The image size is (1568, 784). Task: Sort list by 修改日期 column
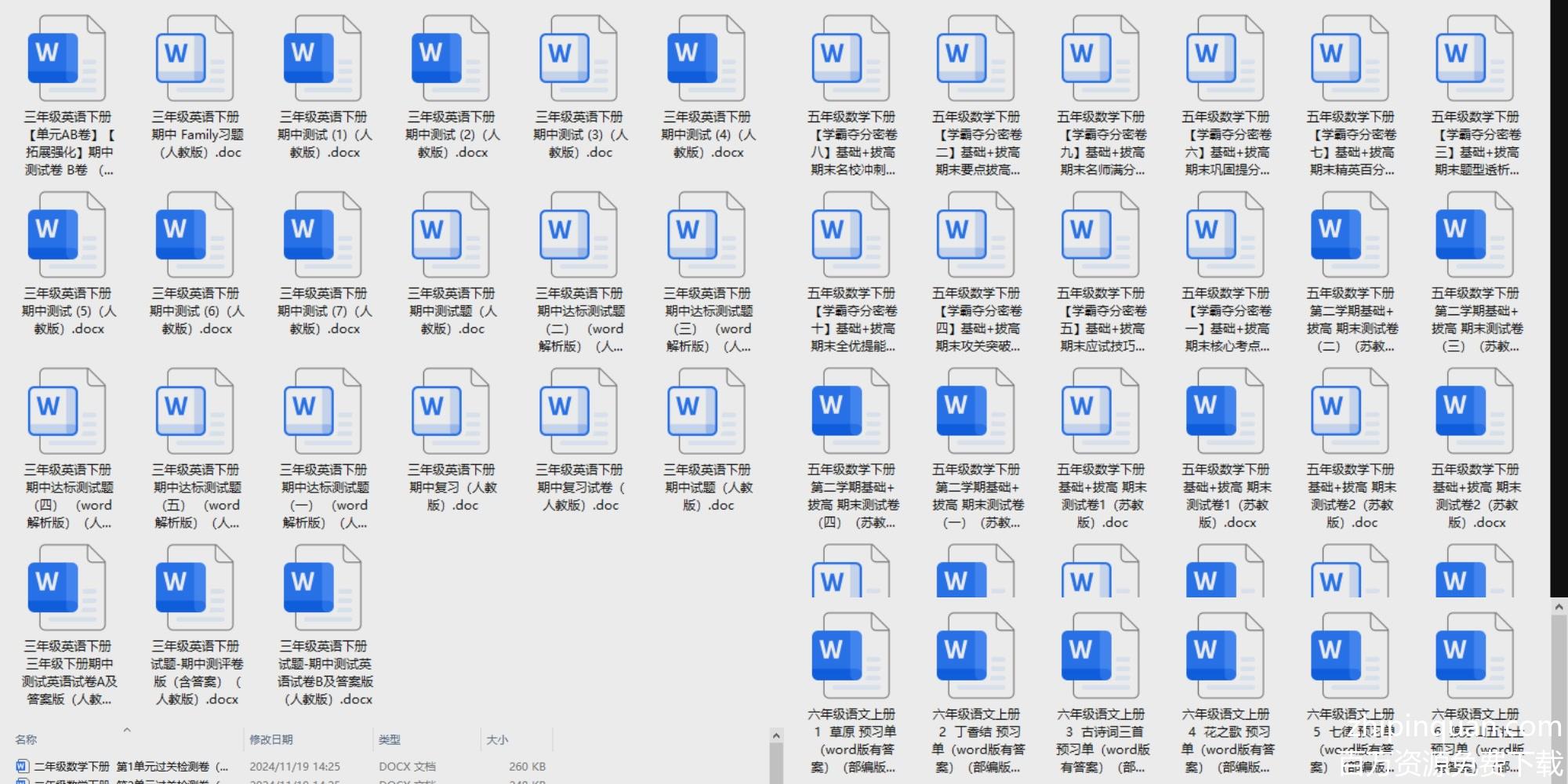tap(271, 739)
